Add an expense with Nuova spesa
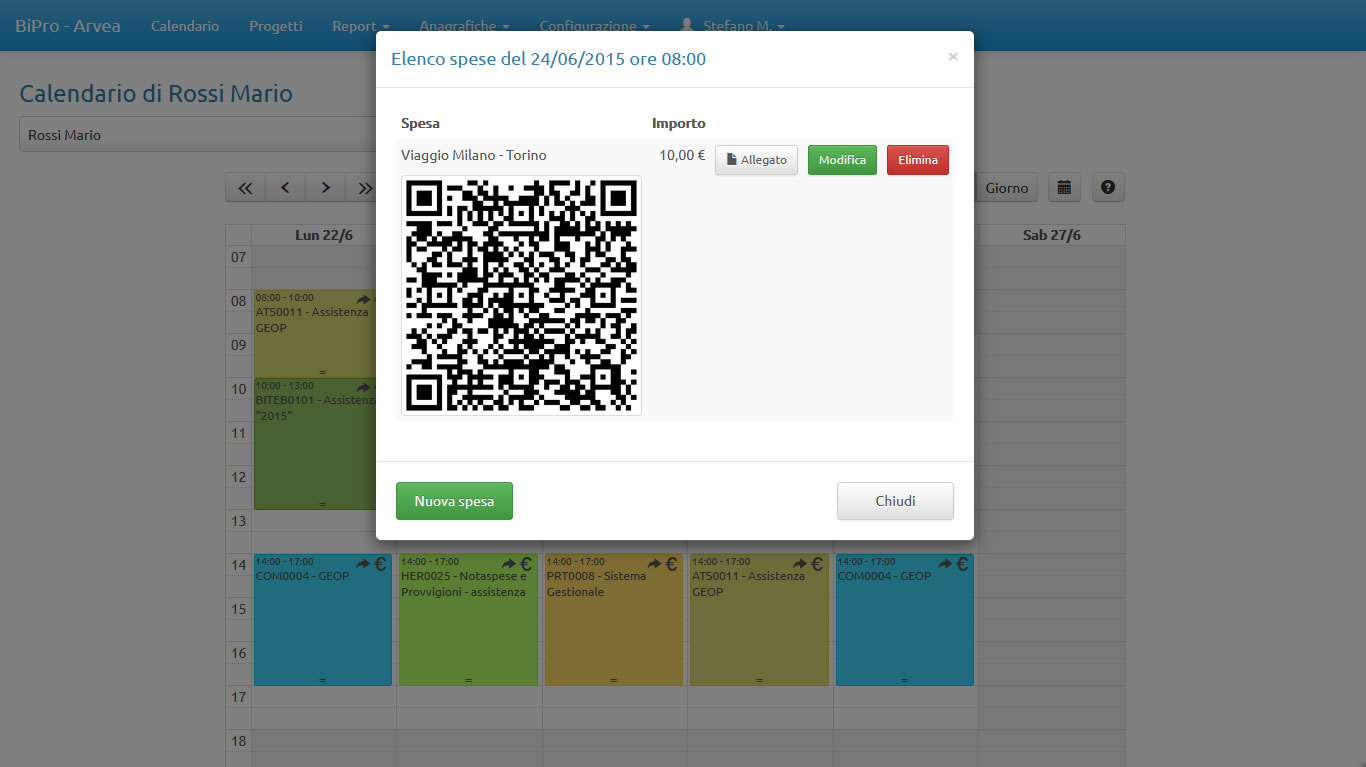 tap(454, 501)
